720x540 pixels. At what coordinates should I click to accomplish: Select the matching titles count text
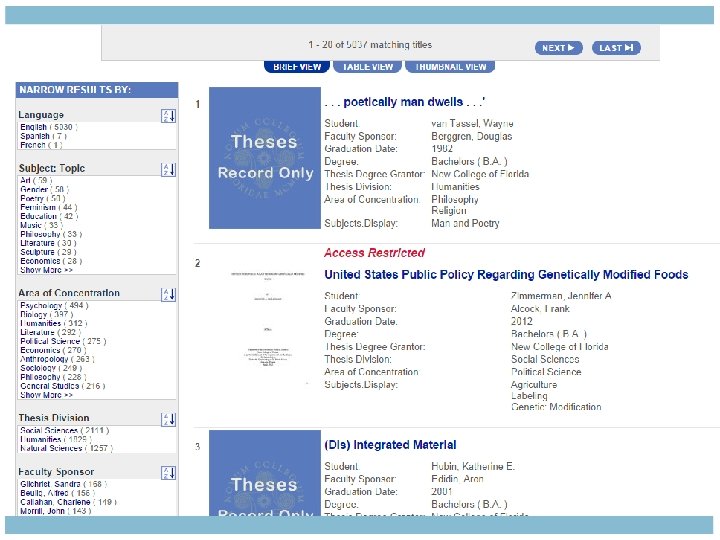(370, 45)
